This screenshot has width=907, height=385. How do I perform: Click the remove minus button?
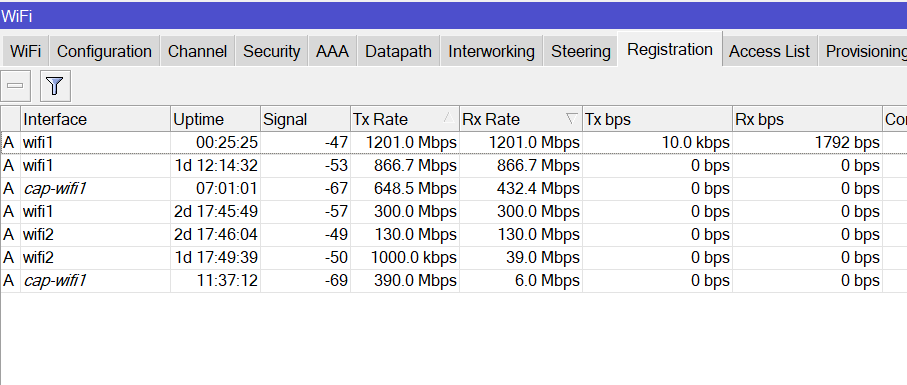(15, 86)
